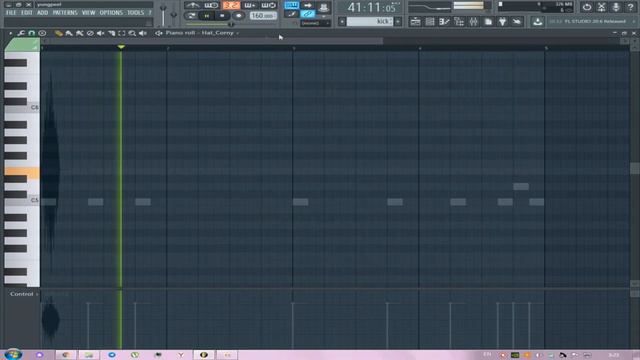Screen dimensions: 640x360
Task: Click the record button
Action: (x=239, y=16)
